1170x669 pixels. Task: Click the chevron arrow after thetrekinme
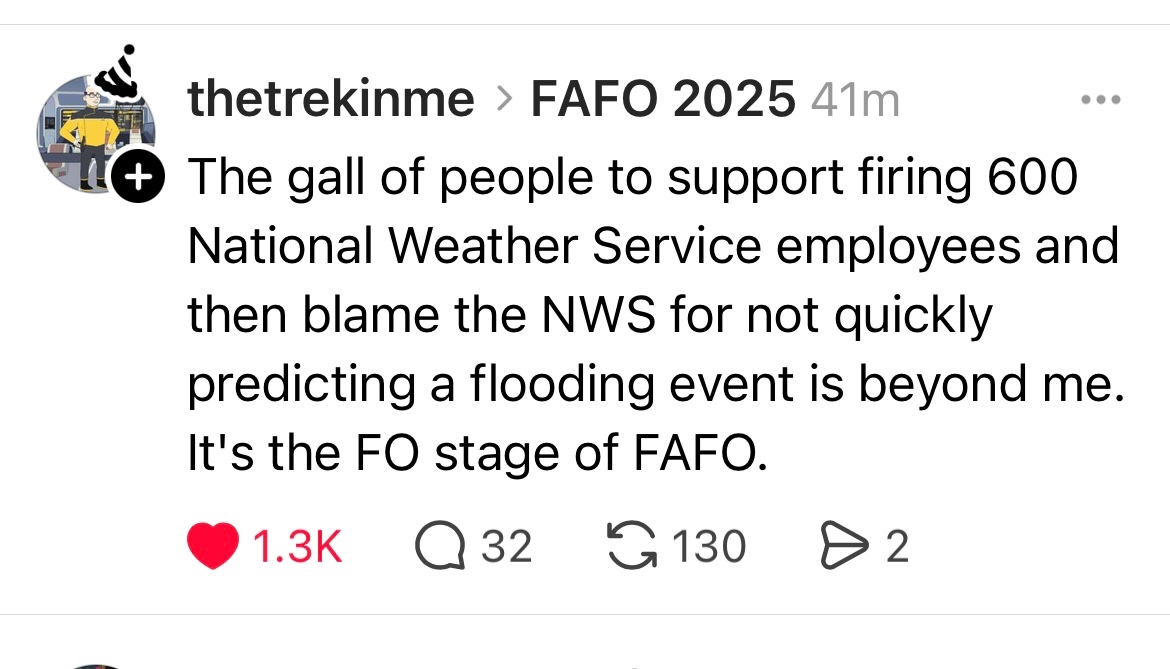pyautogui.click(x=503, y=100)
